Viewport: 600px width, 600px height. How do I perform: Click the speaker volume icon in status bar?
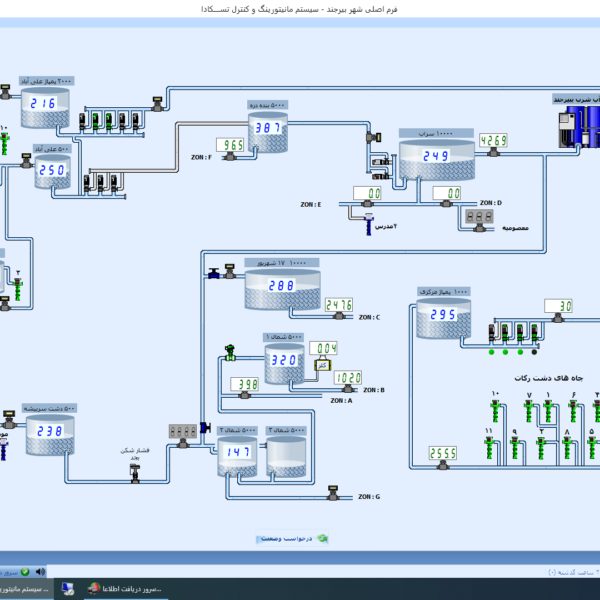pos(41,572)
